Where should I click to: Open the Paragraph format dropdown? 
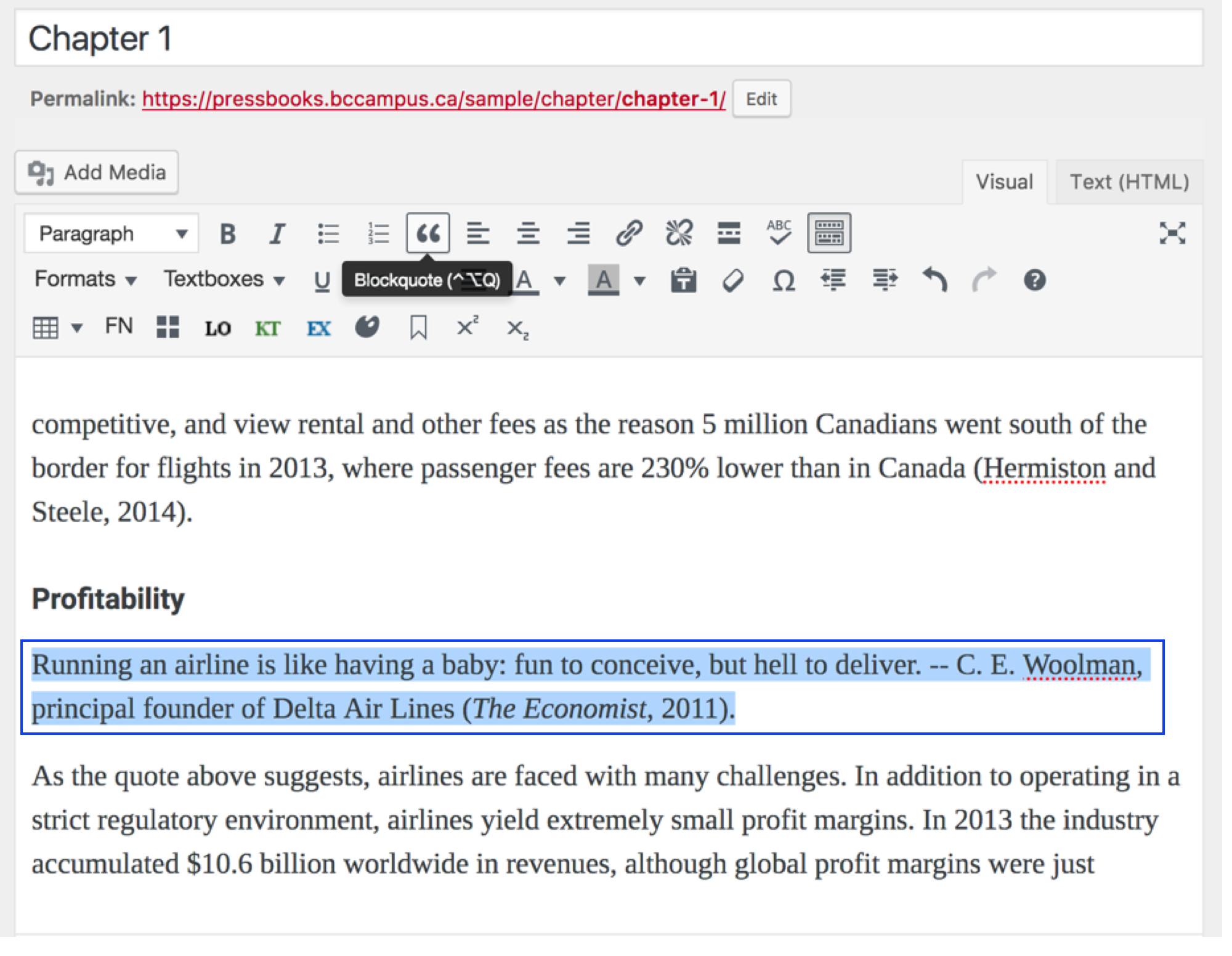coord(111,233)
